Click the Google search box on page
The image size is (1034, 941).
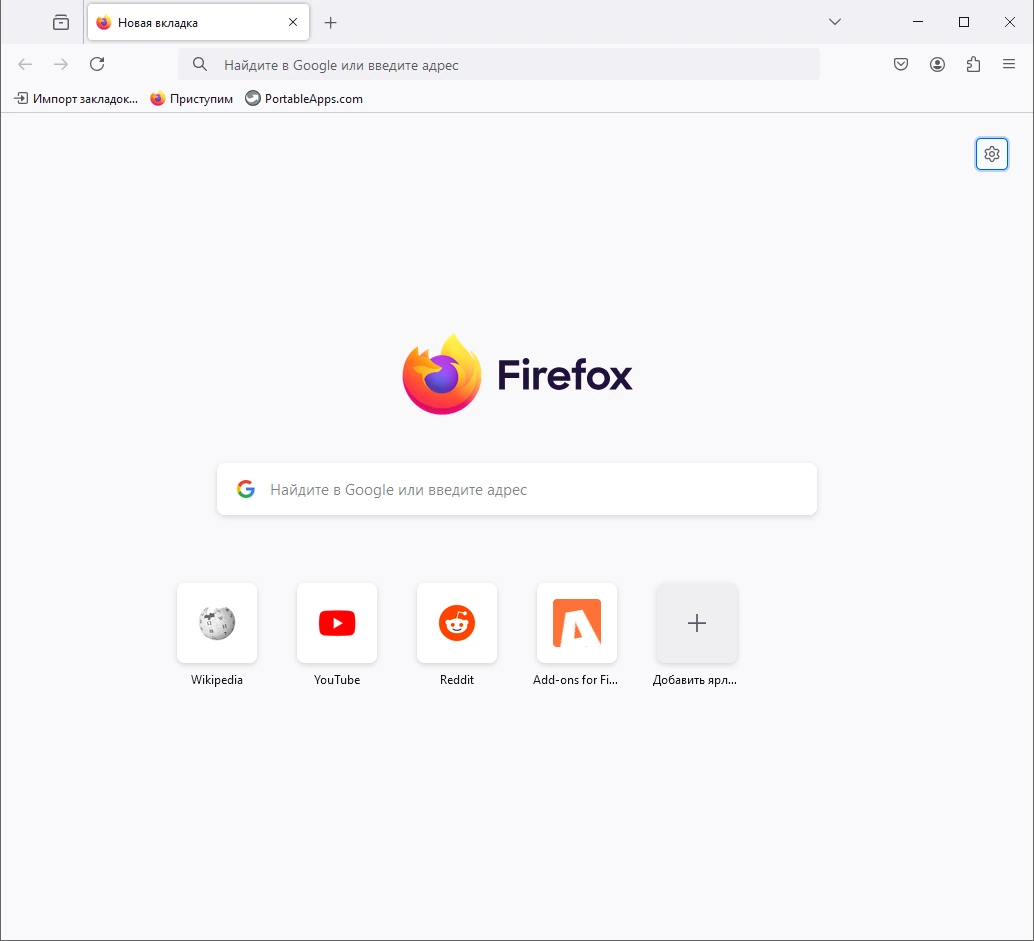(x=516, y=489)
